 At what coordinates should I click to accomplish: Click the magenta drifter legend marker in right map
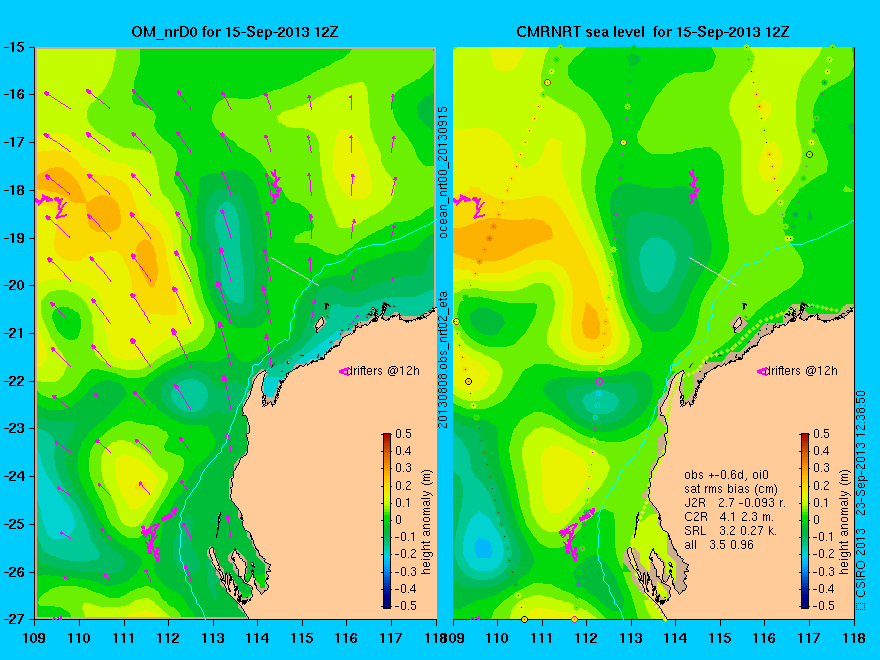pos(762,371)
